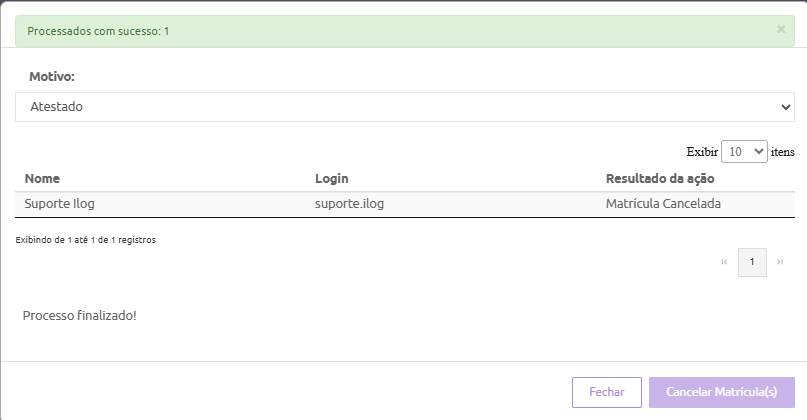This screenshot has height=420, width=807.
Task: Sort by Resultado da ação column
Action: pyautogui.click(x=660, y=178)
